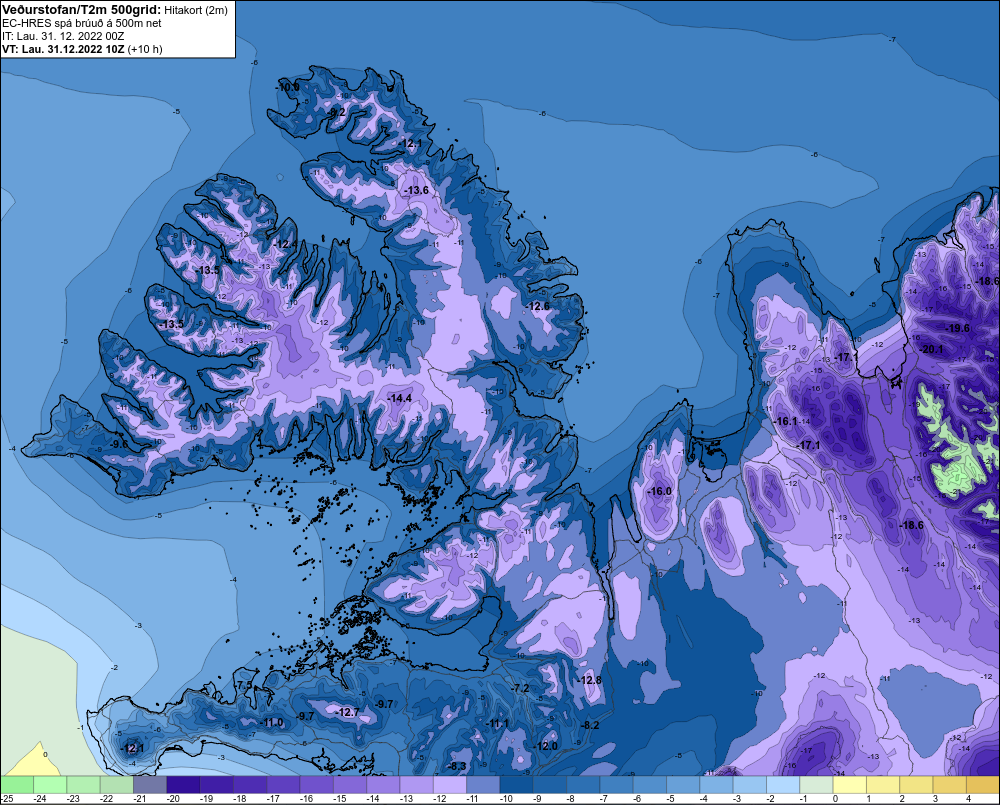Click the temperature value '-9.2' on the map
This screenshot has width=1000, height=805.
pyautogui.click(x=337, y=112)
